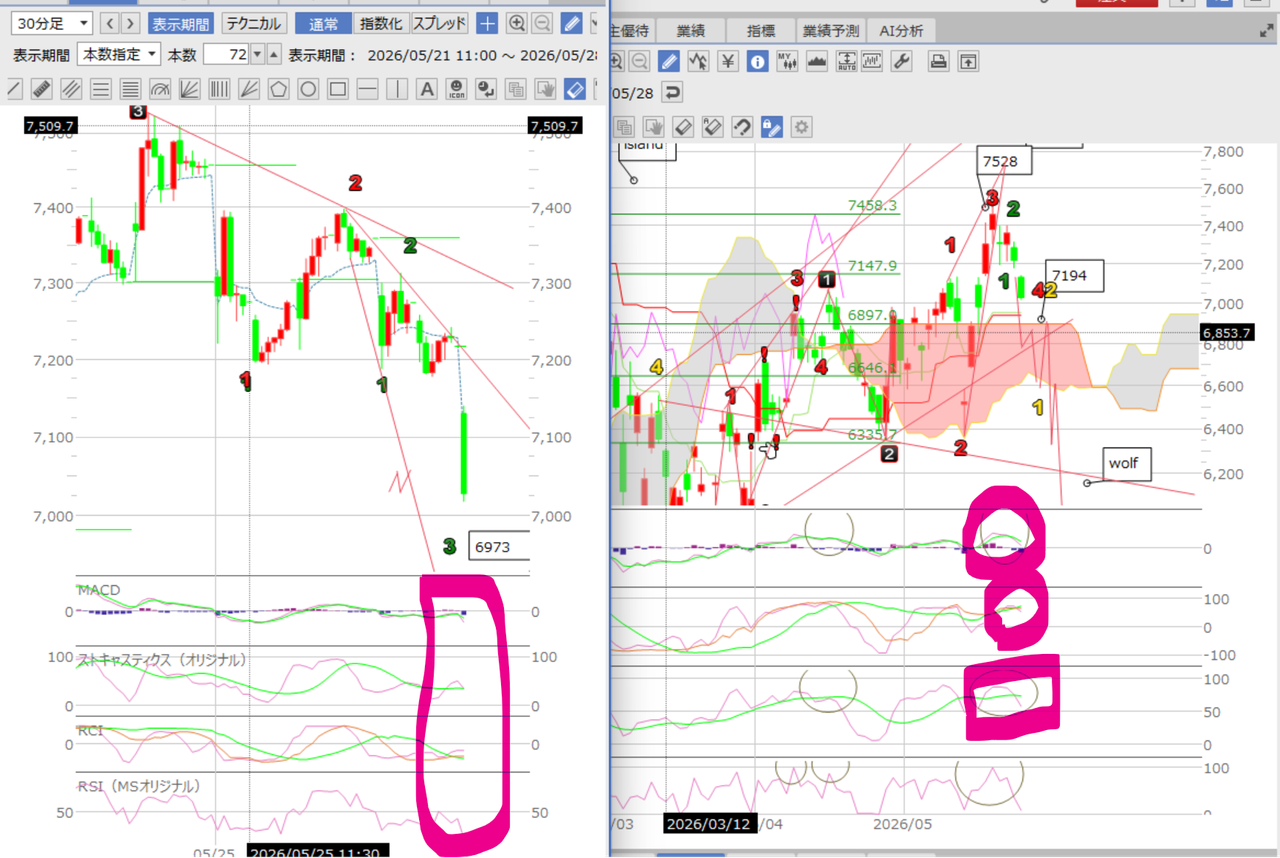Image resolution: width=1280 pixels, height=858 pixels.
Task: Select the 通常 display mode
Action: pyautogui.click(x=323, y=23)
